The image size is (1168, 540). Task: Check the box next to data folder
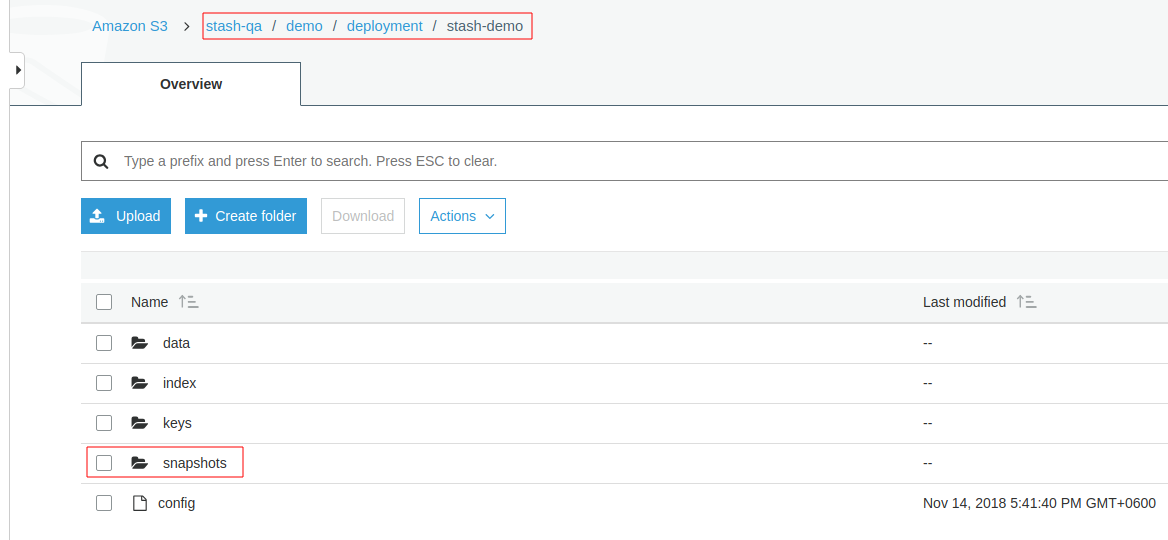104,343
